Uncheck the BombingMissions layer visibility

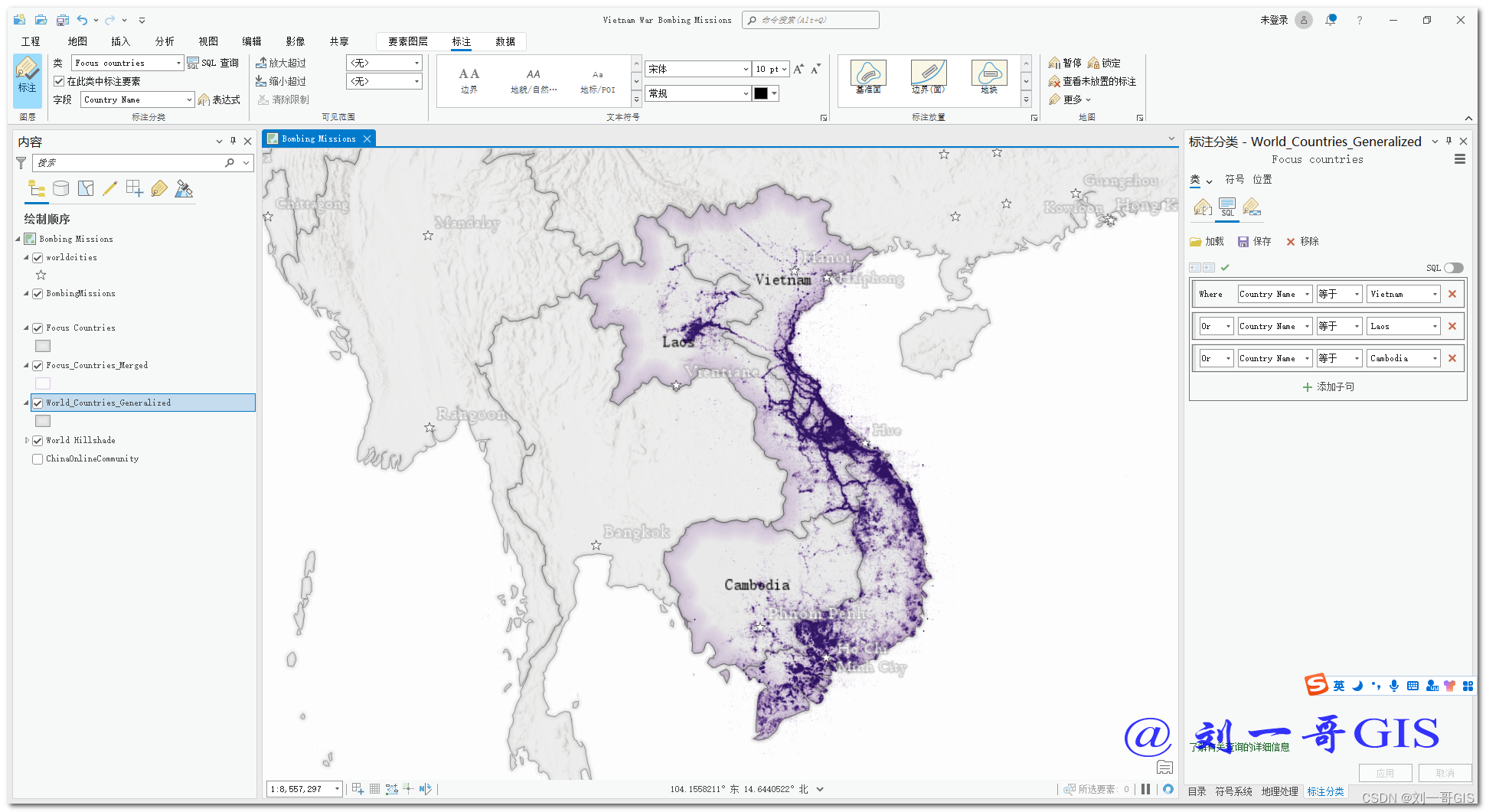tap(38, 294)
